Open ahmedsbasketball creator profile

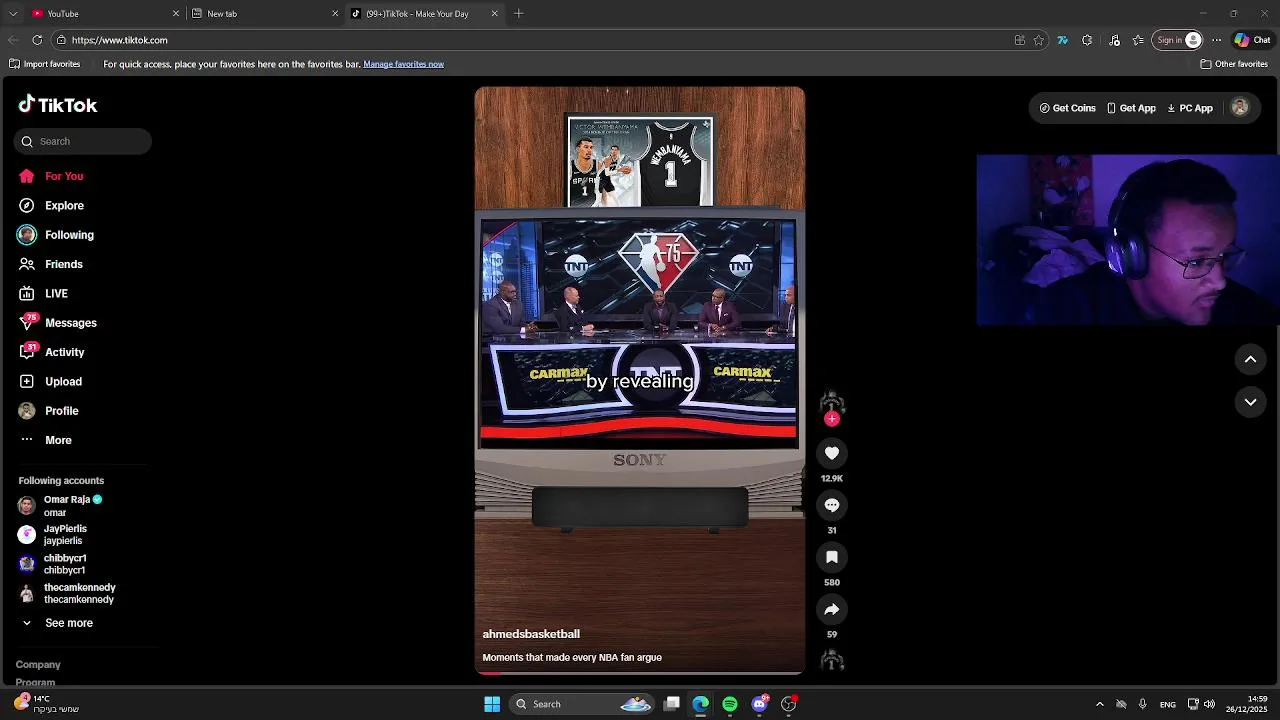tap(531, 634)
